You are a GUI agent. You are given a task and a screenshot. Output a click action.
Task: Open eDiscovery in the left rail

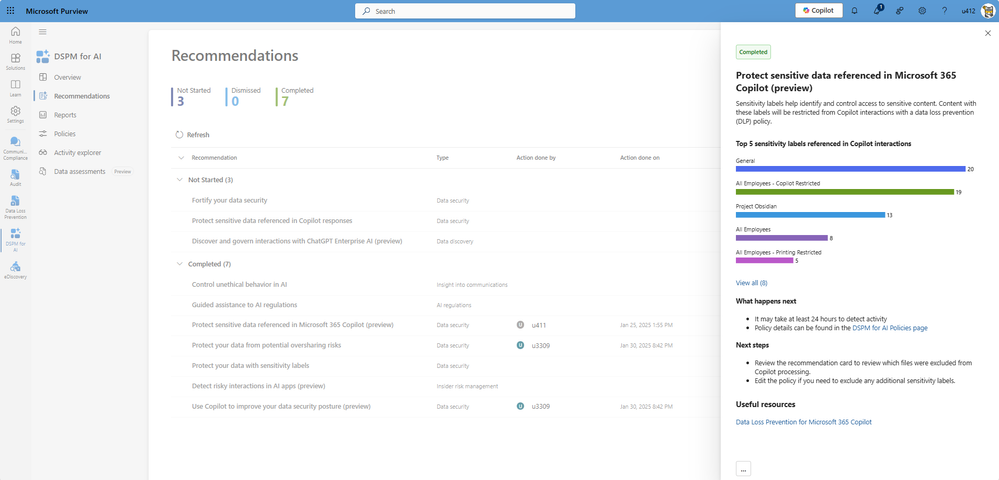pyautogui.click(x=15, y=270)
